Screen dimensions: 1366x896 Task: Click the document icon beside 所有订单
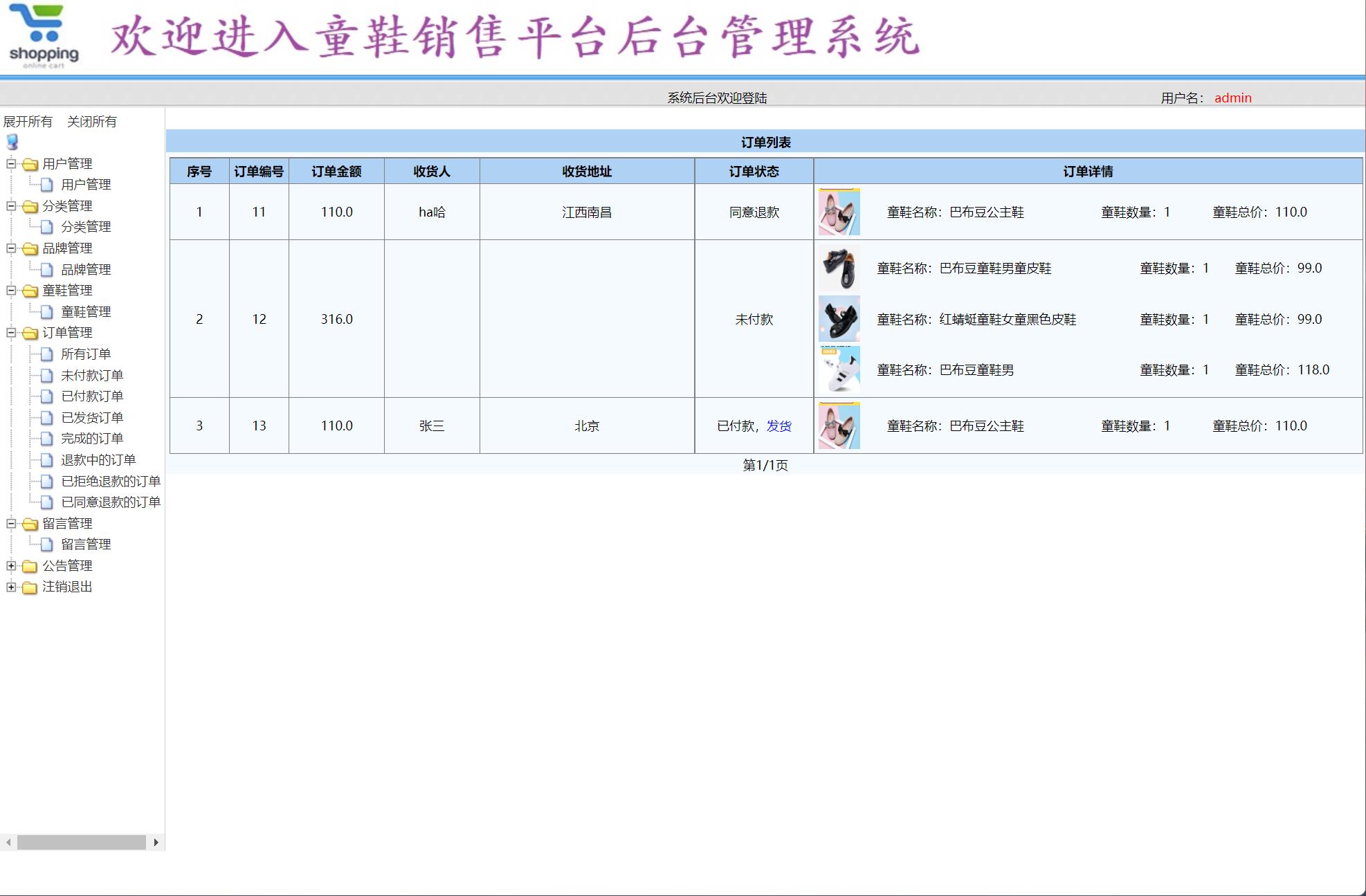[x=46, y=354]
